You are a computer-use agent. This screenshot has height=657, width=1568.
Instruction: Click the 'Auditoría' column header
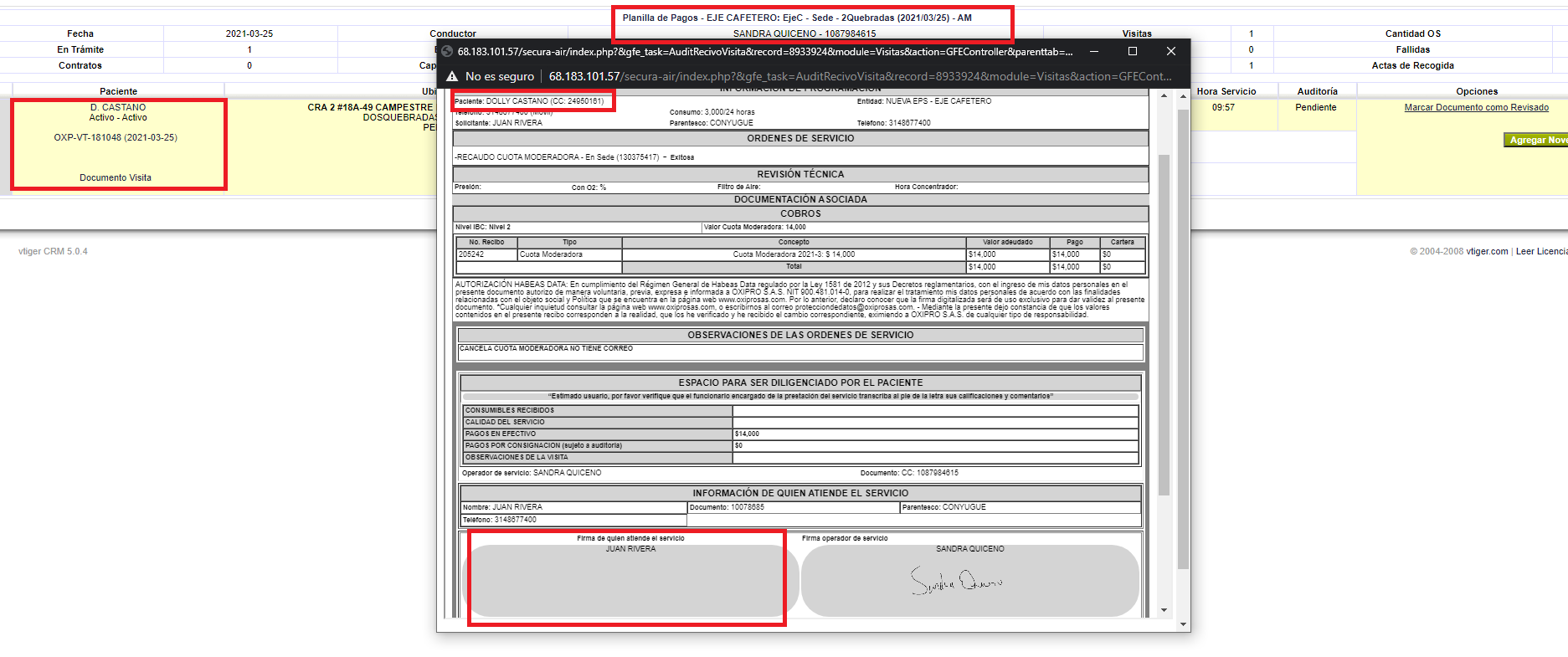click(x=1317, y=91)
